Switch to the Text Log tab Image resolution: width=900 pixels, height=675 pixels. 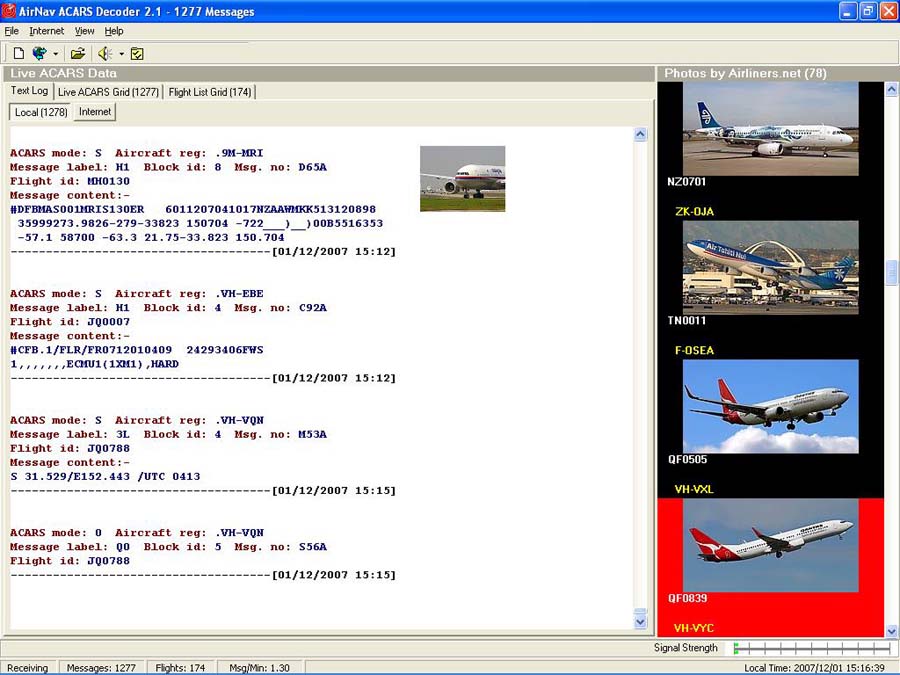click(29, 91)
